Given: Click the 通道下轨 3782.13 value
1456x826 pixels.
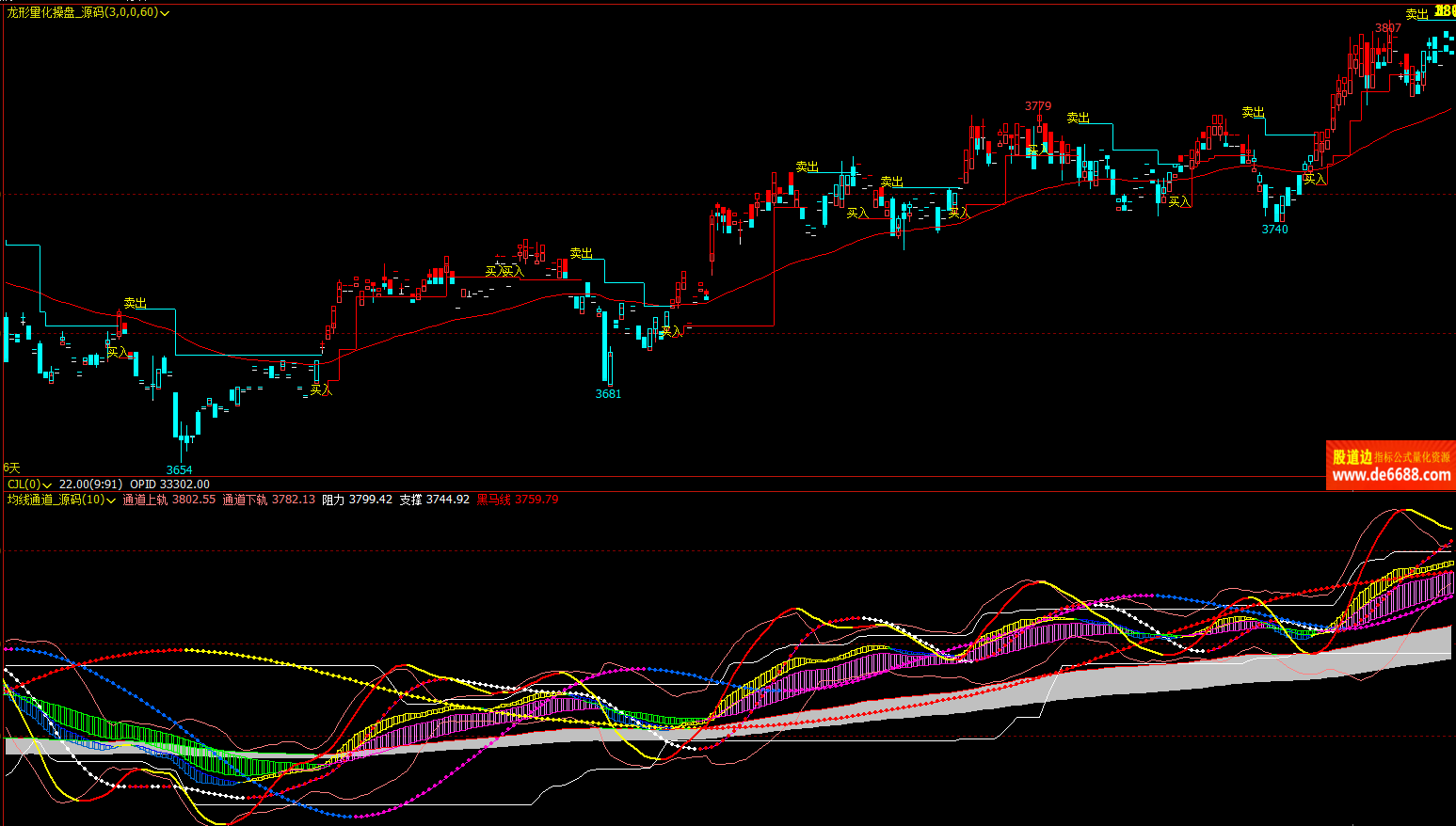Looking at the screenshot, I should 268,500.
